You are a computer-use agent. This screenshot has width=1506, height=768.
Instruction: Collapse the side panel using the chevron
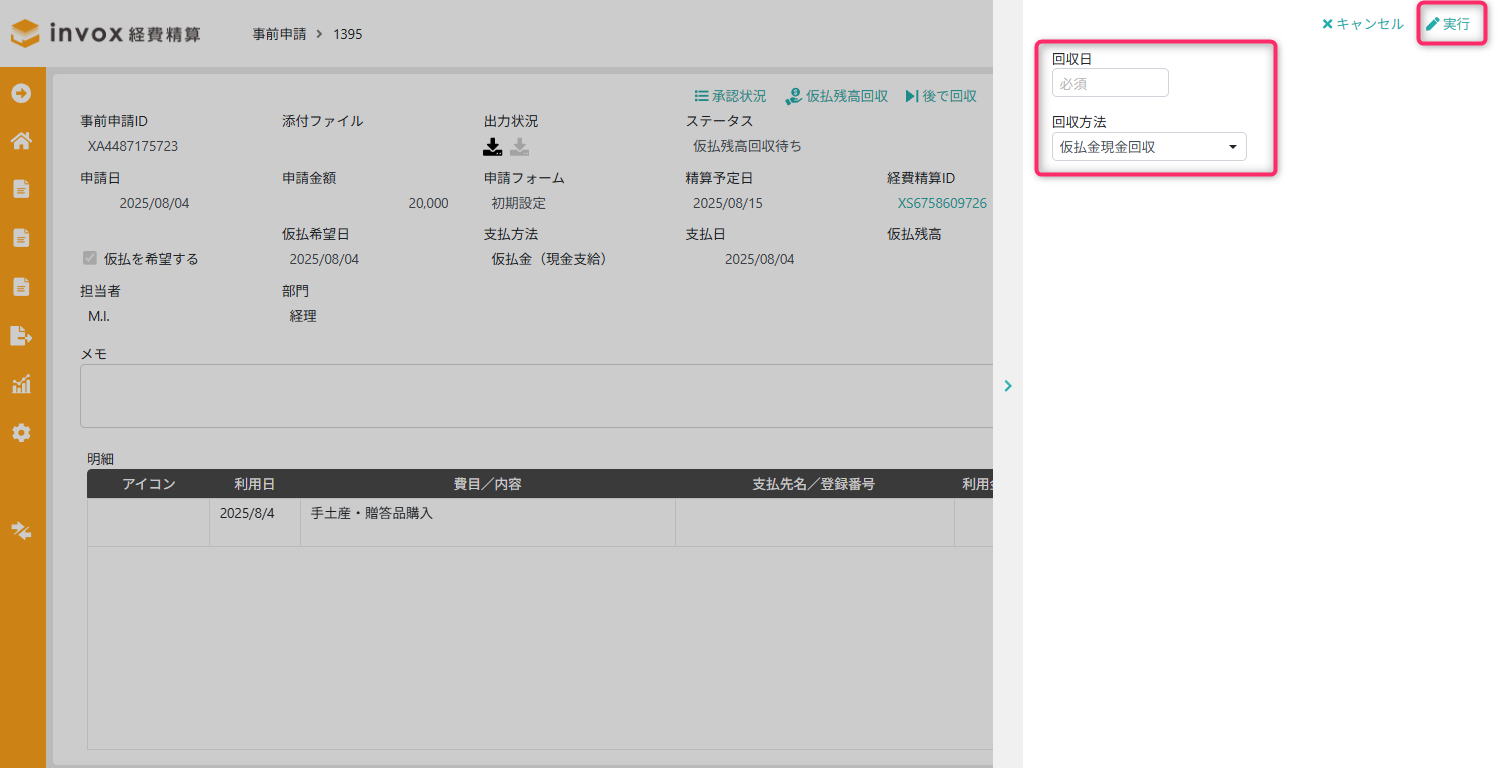coord(1007,385)
